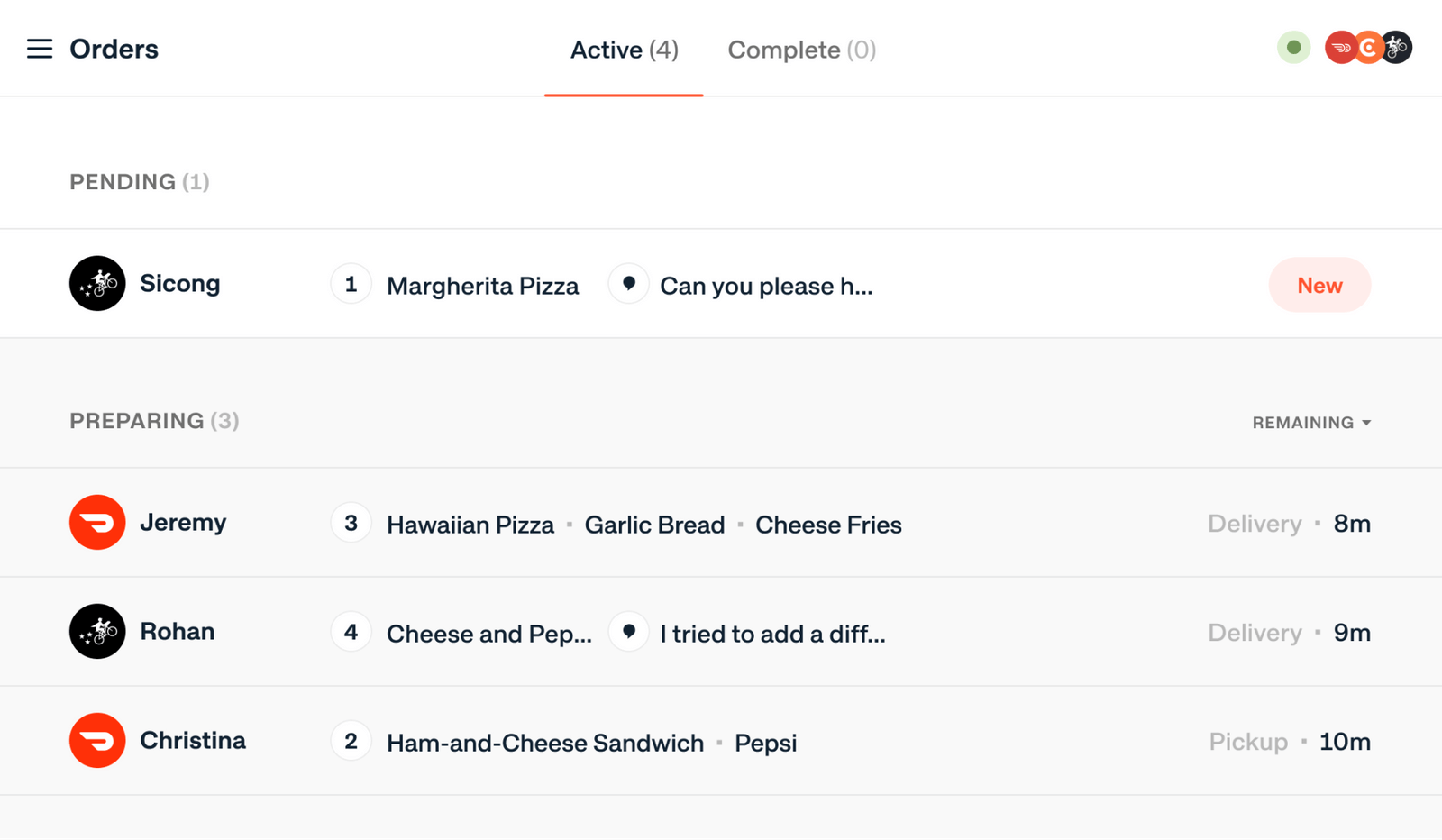Click the stacked delivery platform icons
1442x840 pixels.
coord(1368,48)
